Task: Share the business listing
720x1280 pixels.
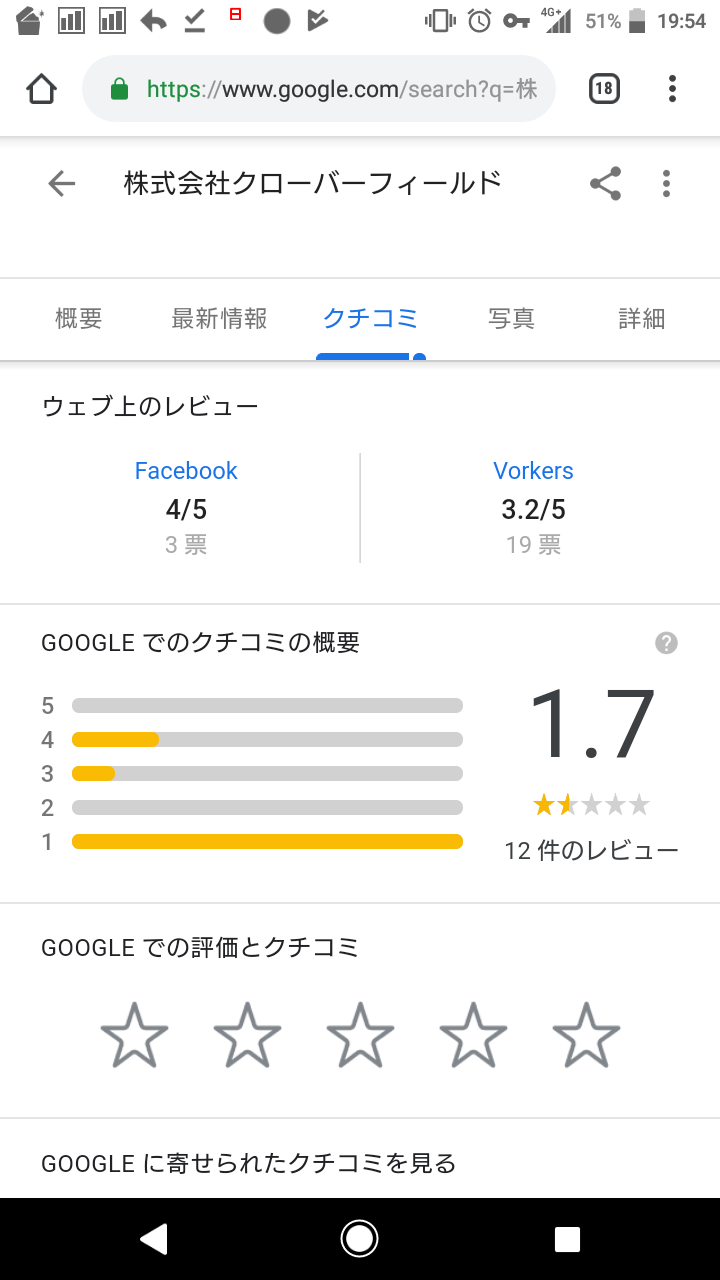Action: (605, 183)
